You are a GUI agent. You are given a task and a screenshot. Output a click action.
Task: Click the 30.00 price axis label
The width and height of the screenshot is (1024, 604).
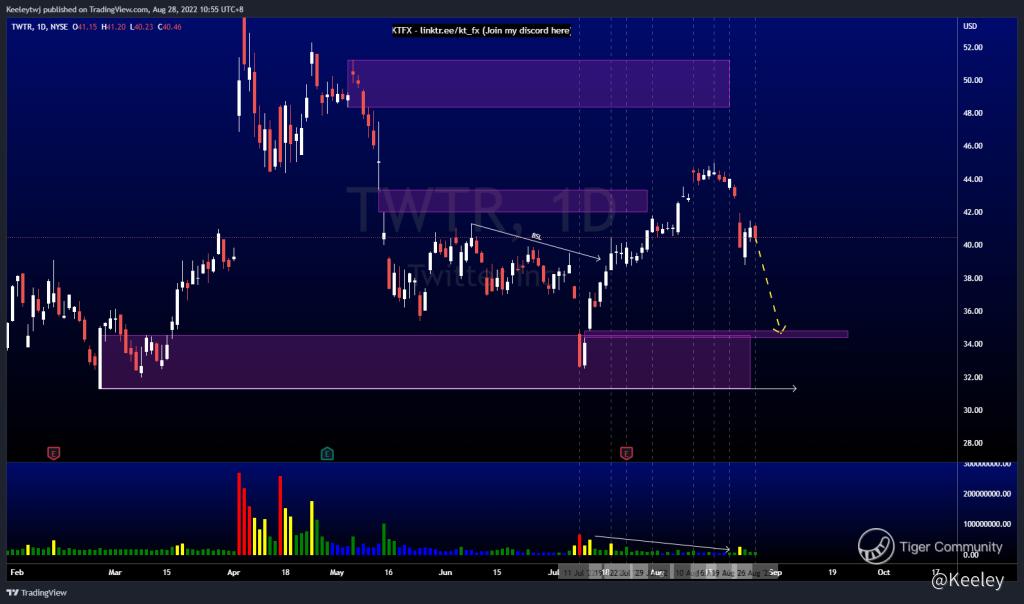tap(972, 411)
